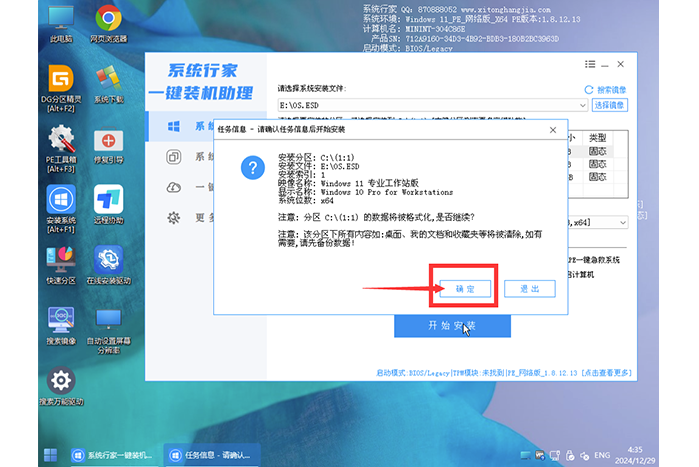Switch to 系统行家一键装机 taskbar item

(x=113, y=455)
